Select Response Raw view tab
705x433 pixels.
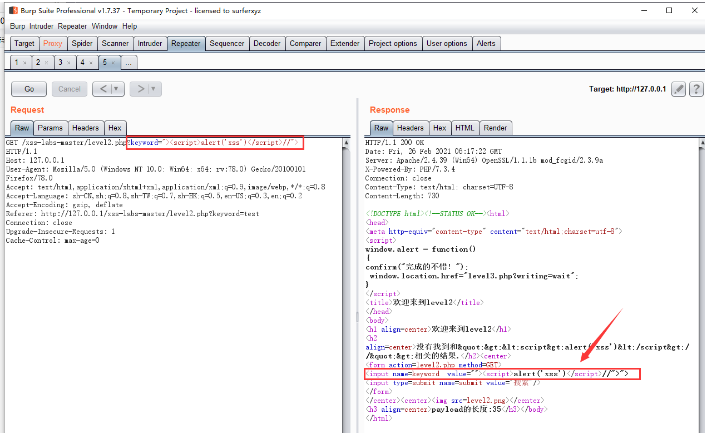click(381, 128)
